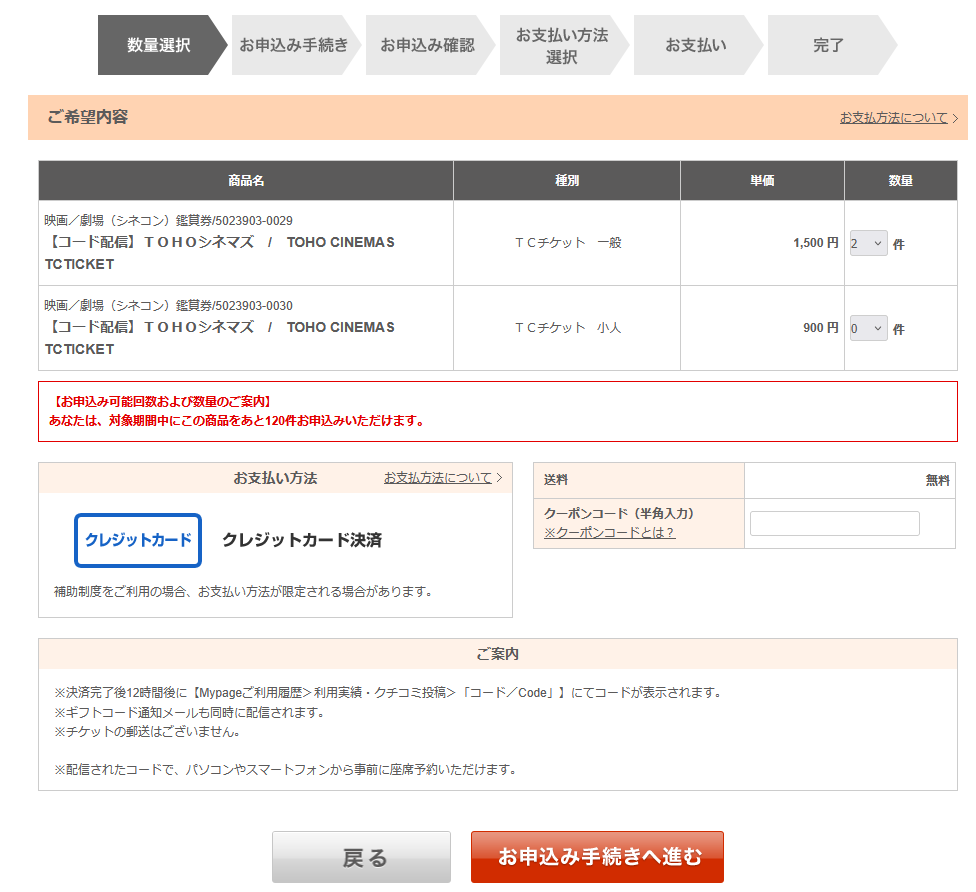Select the 数量選択 step in the progress bar

coord(158,45)
